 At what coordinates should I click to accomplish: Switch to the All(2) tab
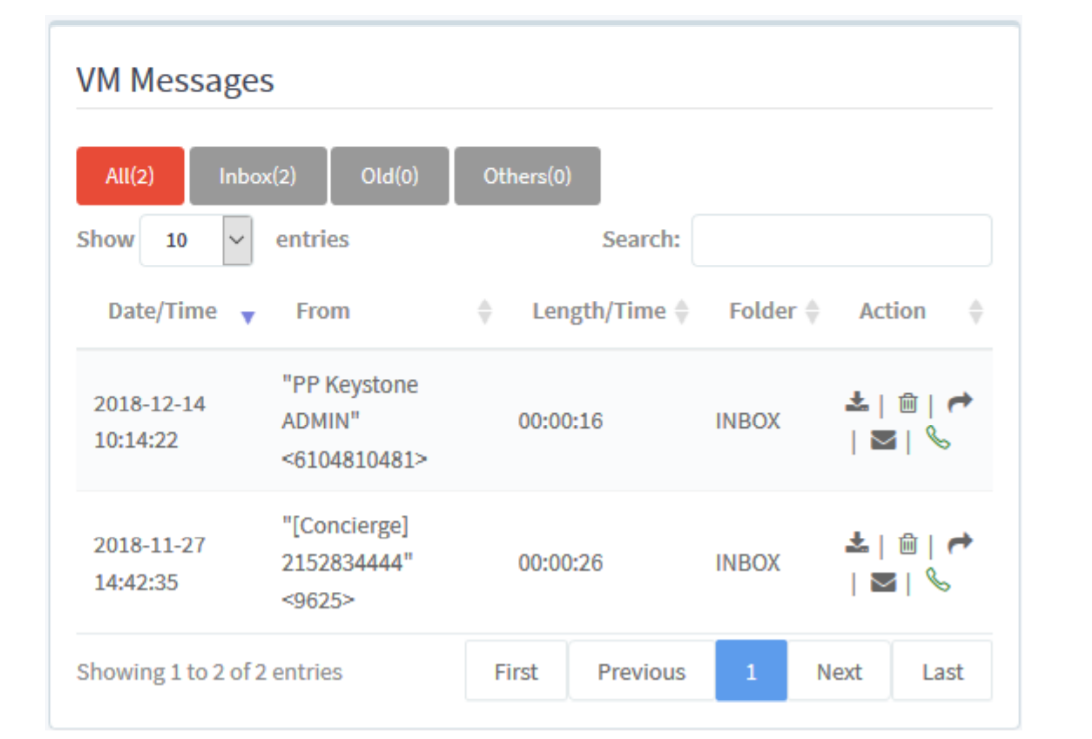pos(130,176)
